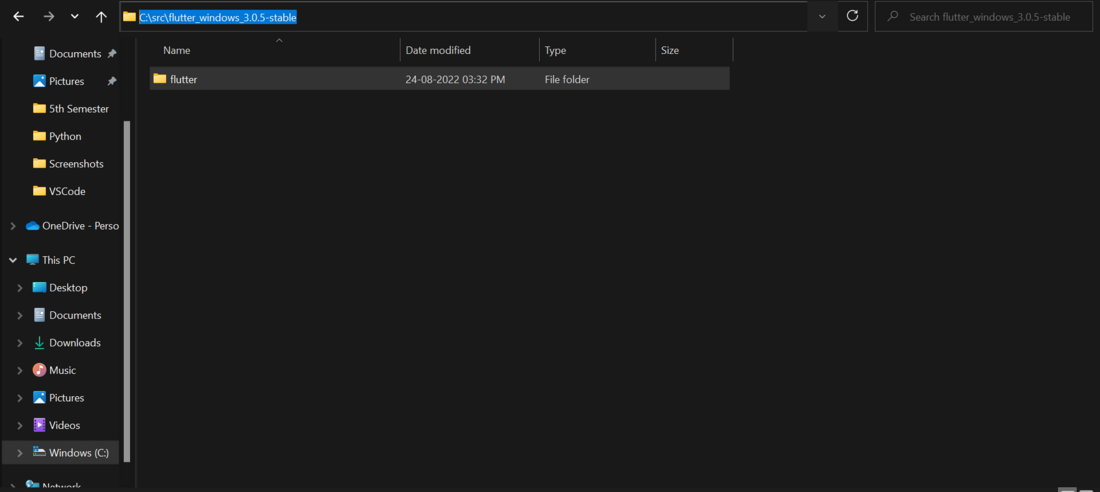Open Videos under This PC
This screenshot has height=492, width=1100.
pyautogui.click(x=65, y=425)
